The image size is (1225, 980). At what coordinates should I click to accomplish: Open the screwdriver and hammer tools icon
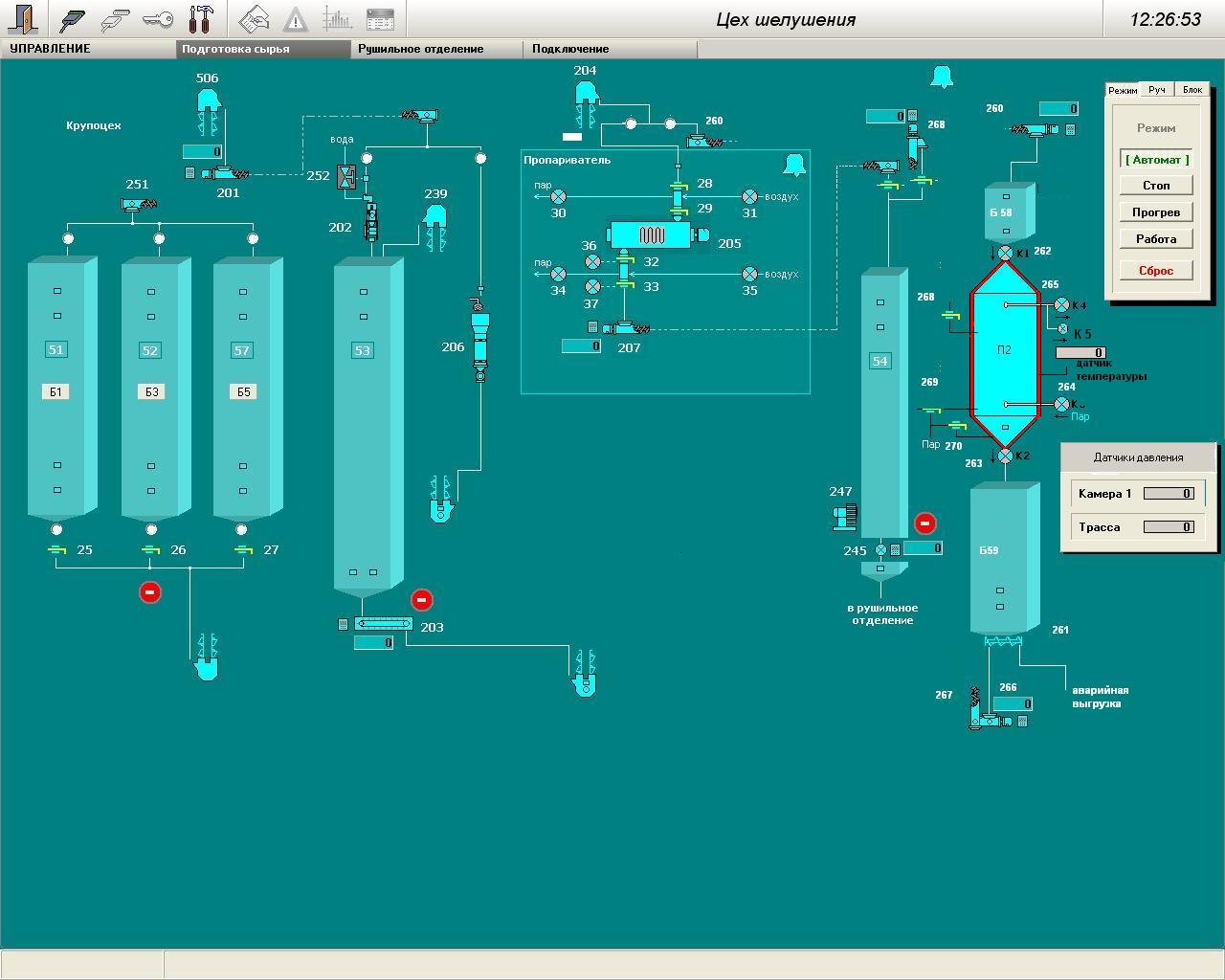tap(200, 19)
